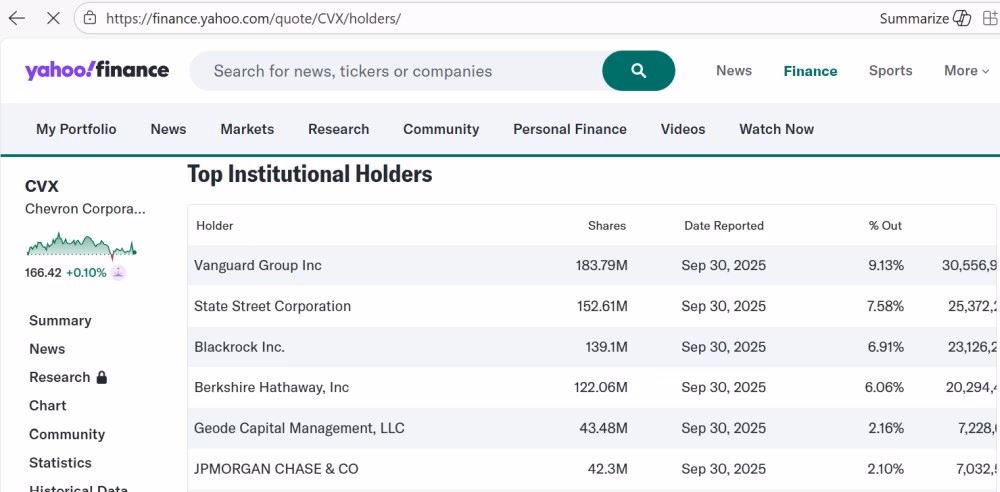Go to the Personal Finance section
Image resolution: width=1000 pixels, height=492 pixels.
tap(569, 129)
